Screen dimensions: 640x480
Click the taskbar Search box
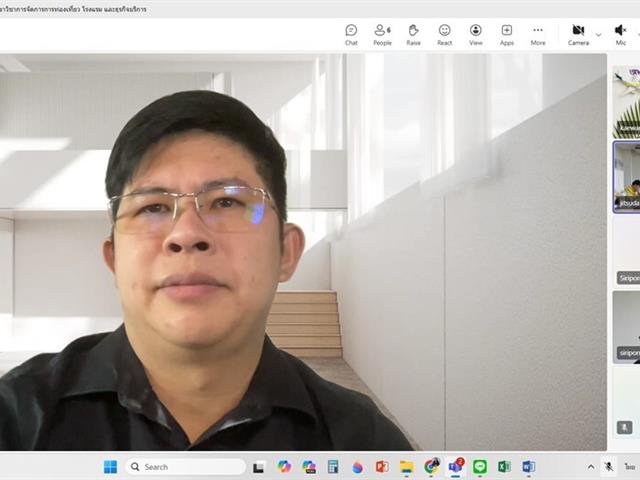click(186, 467)
